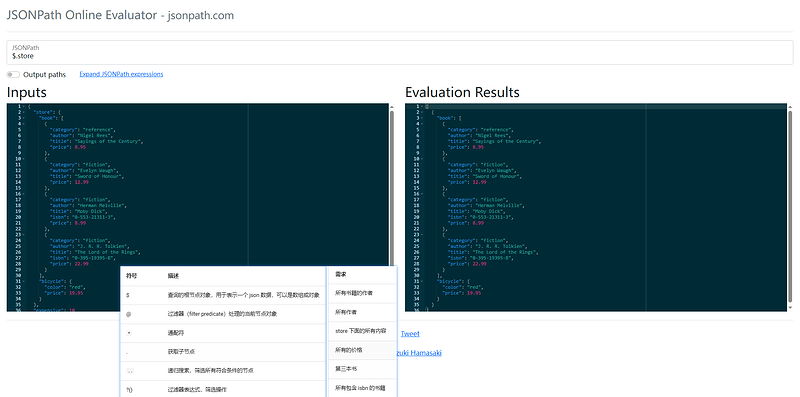
Task: Collapse "bicycle" fold in Evaluation Results
Action: click(x=422, y=281)
